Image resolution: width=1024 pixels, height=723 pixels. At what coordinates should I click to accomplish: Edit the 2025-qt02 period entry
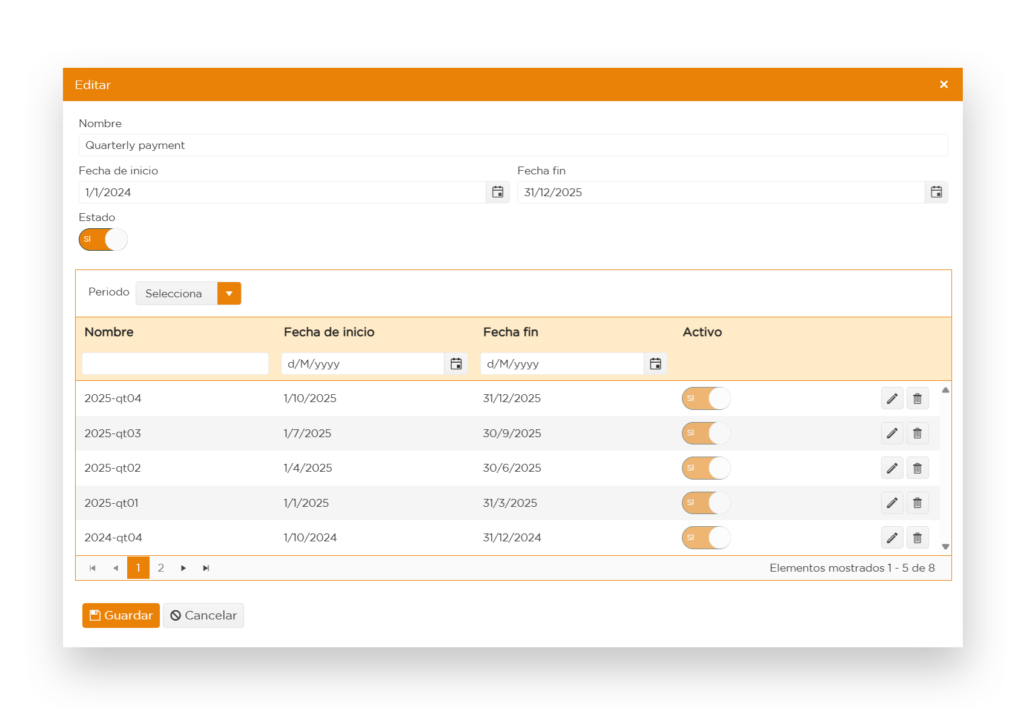[x=891, y=468]
